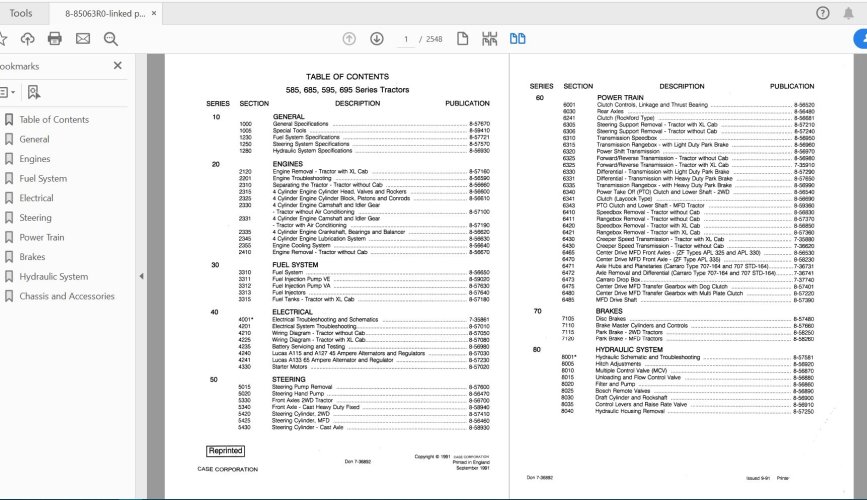The image size is (867, 500).
Task: Open Table of Contents bookmark
Action: (54, 119)
